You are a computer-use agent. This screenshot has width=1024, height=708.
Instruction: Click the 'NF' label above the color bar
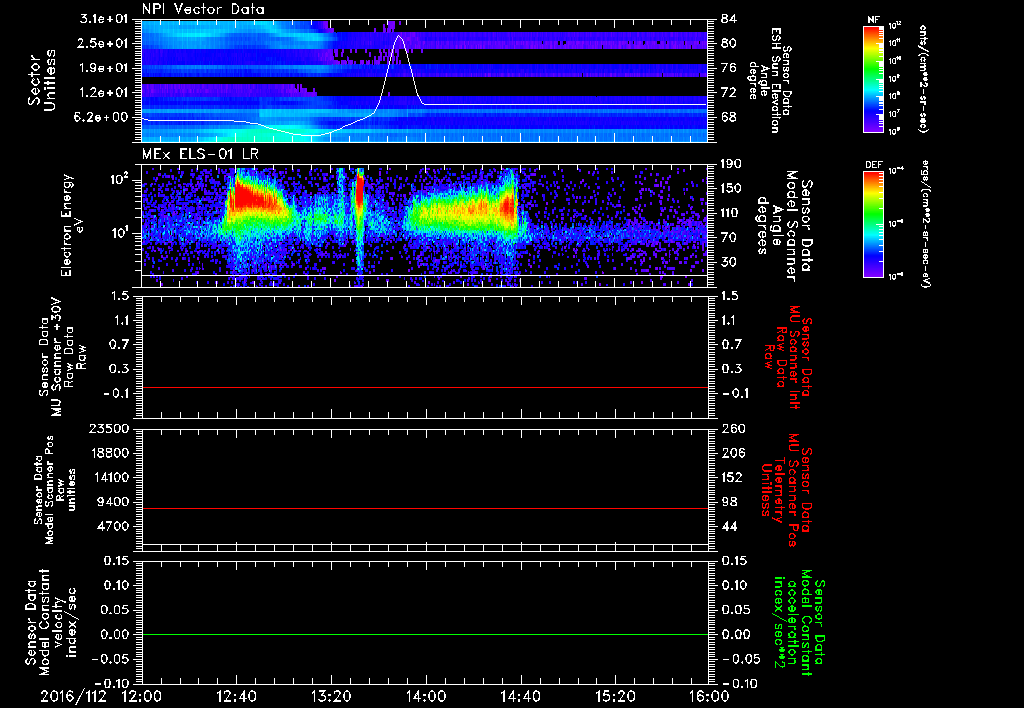(873, 20)
